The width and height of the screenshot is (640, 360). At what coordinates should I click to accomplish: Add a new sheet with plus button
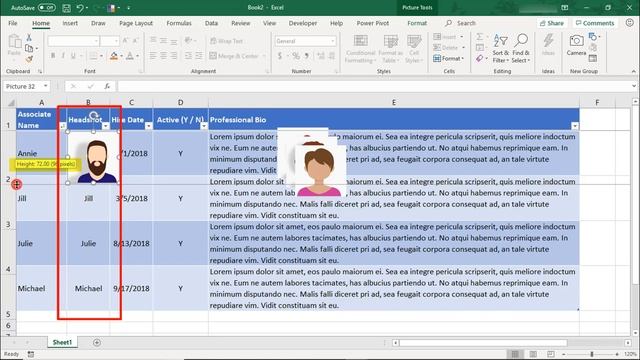(97, 342)
